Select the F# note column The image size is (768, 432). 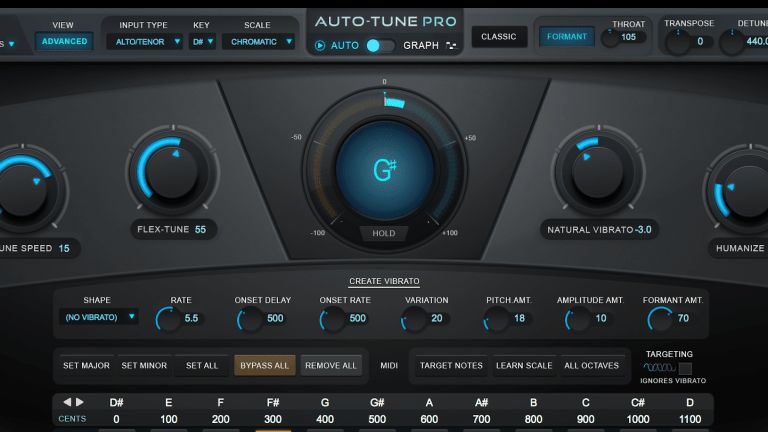272,411
